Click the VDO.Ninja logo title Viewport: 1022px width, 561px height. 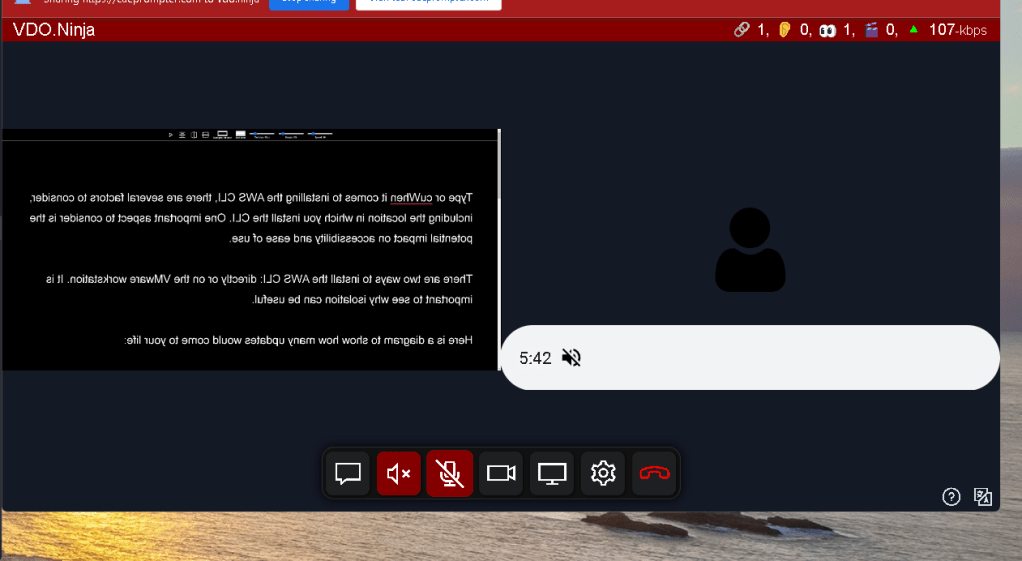click(54, 30)
